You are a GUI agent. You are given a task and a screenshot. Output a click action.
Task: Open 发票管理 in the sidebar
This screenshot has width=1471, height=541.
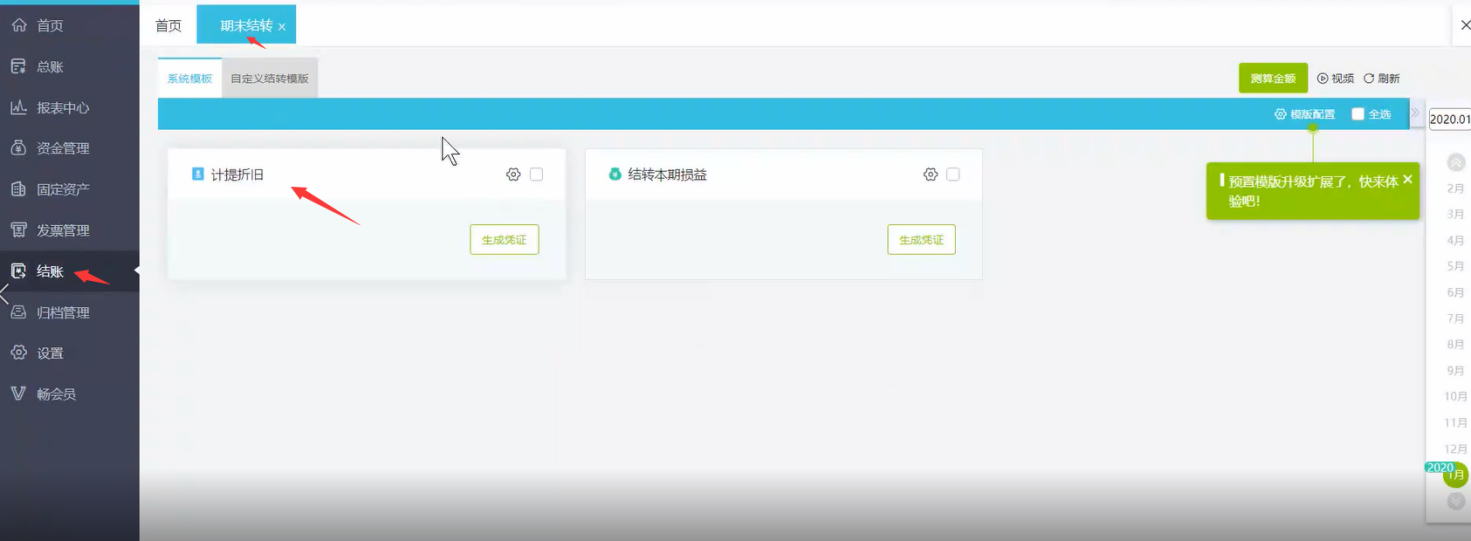[x=69, y=230]
